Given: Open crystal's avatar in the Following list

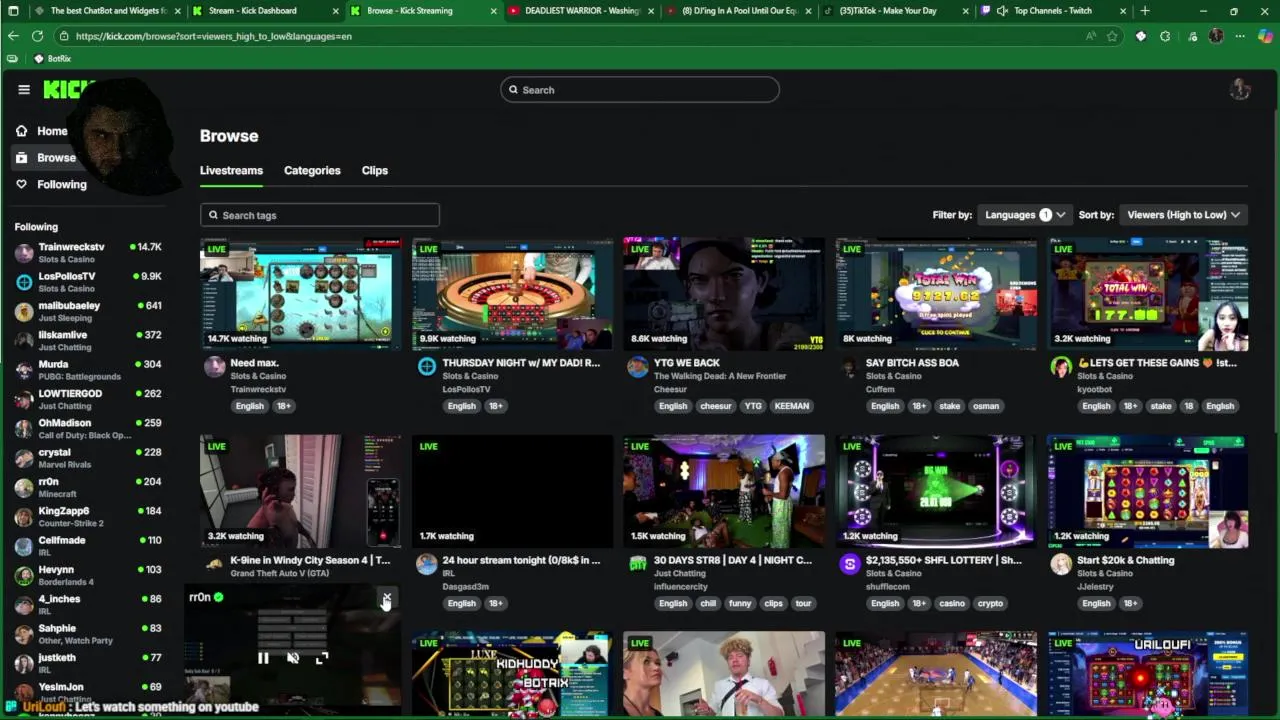Looking at the screenshot, I should 24,458.
